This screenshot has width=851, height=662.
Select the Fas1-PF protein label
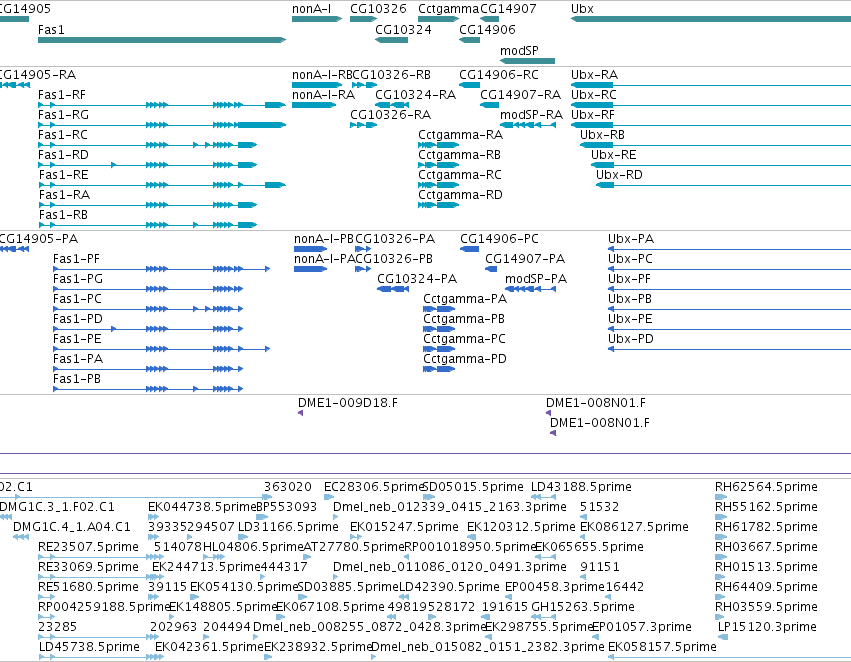click(x=77, y=259)
